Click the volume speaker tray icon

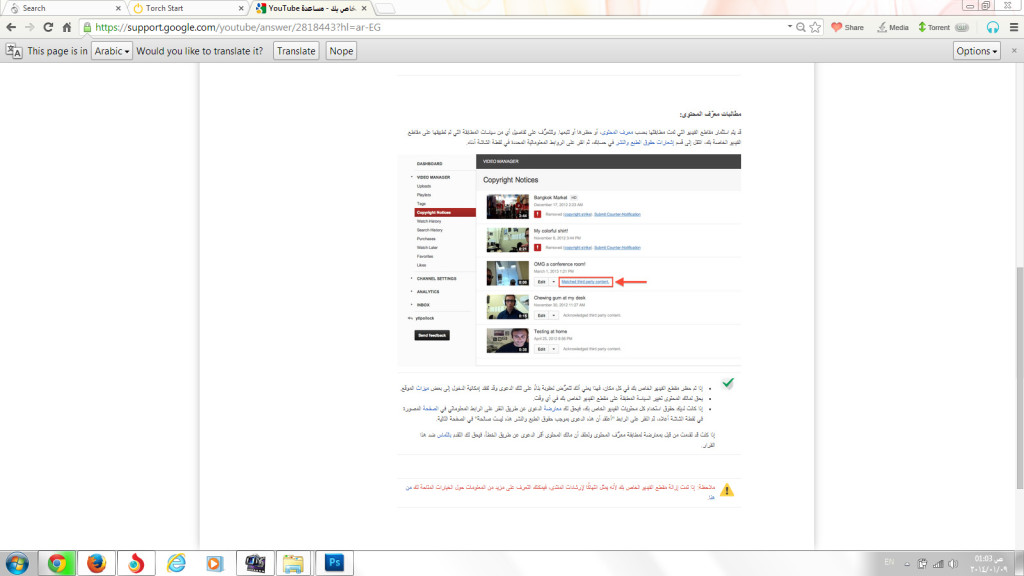[x=953, y=564]
